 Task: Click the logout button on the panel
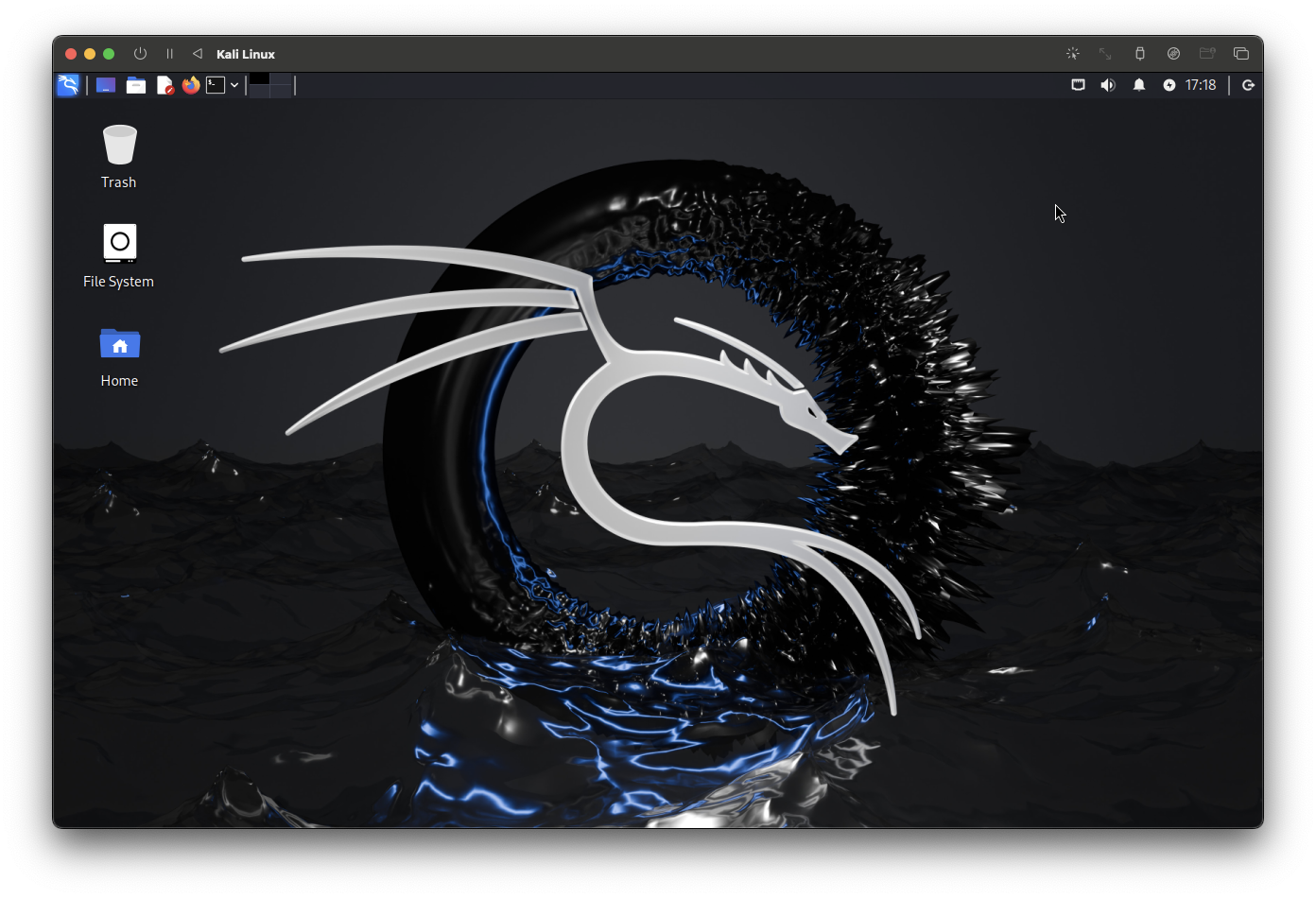[x=1248, y=85]
